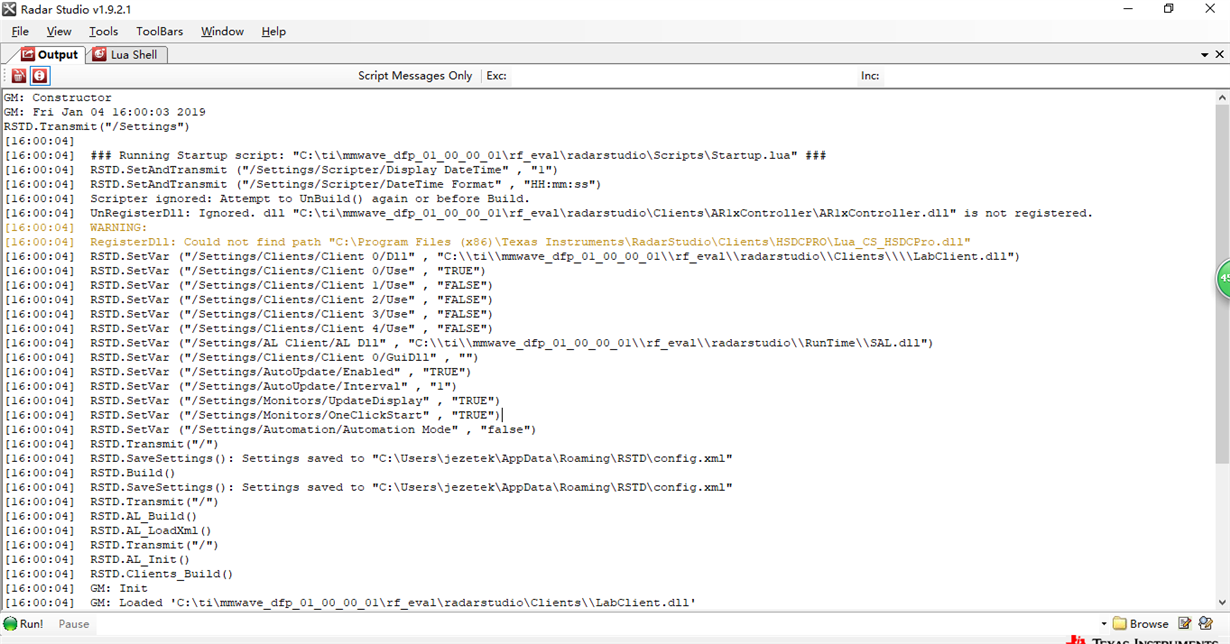The width and height of the screenshot is (1230, 644).
Task: Select the orange 'WARNING:' log line
Action: coord(75,228)
